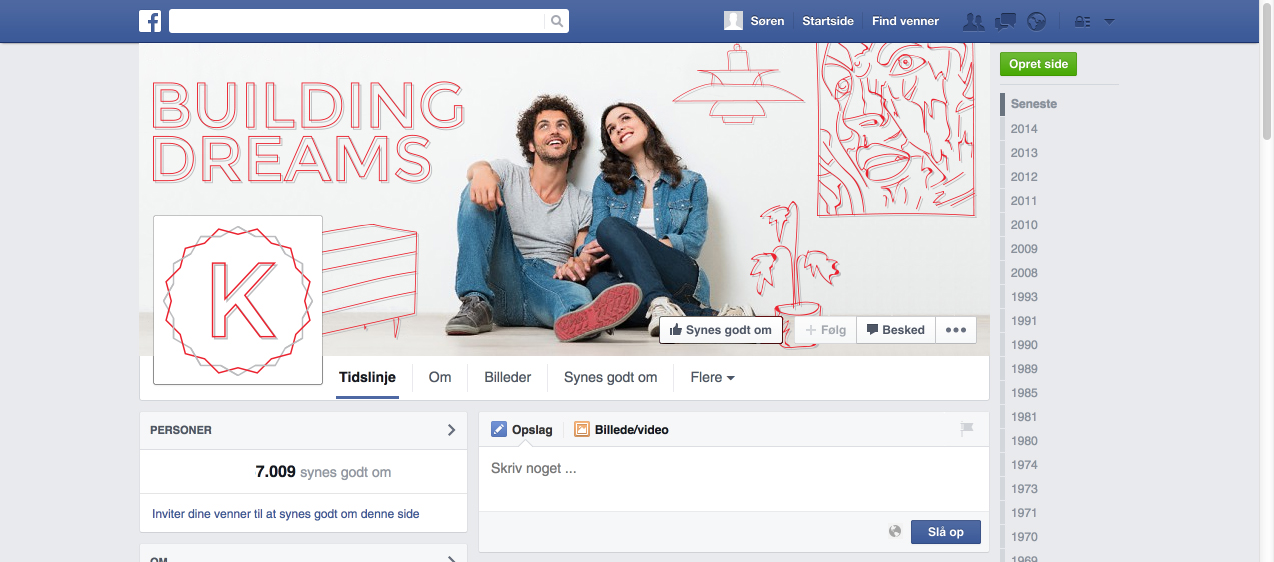
Task: Switch to Billeder tab
Action: click(507, 377)
